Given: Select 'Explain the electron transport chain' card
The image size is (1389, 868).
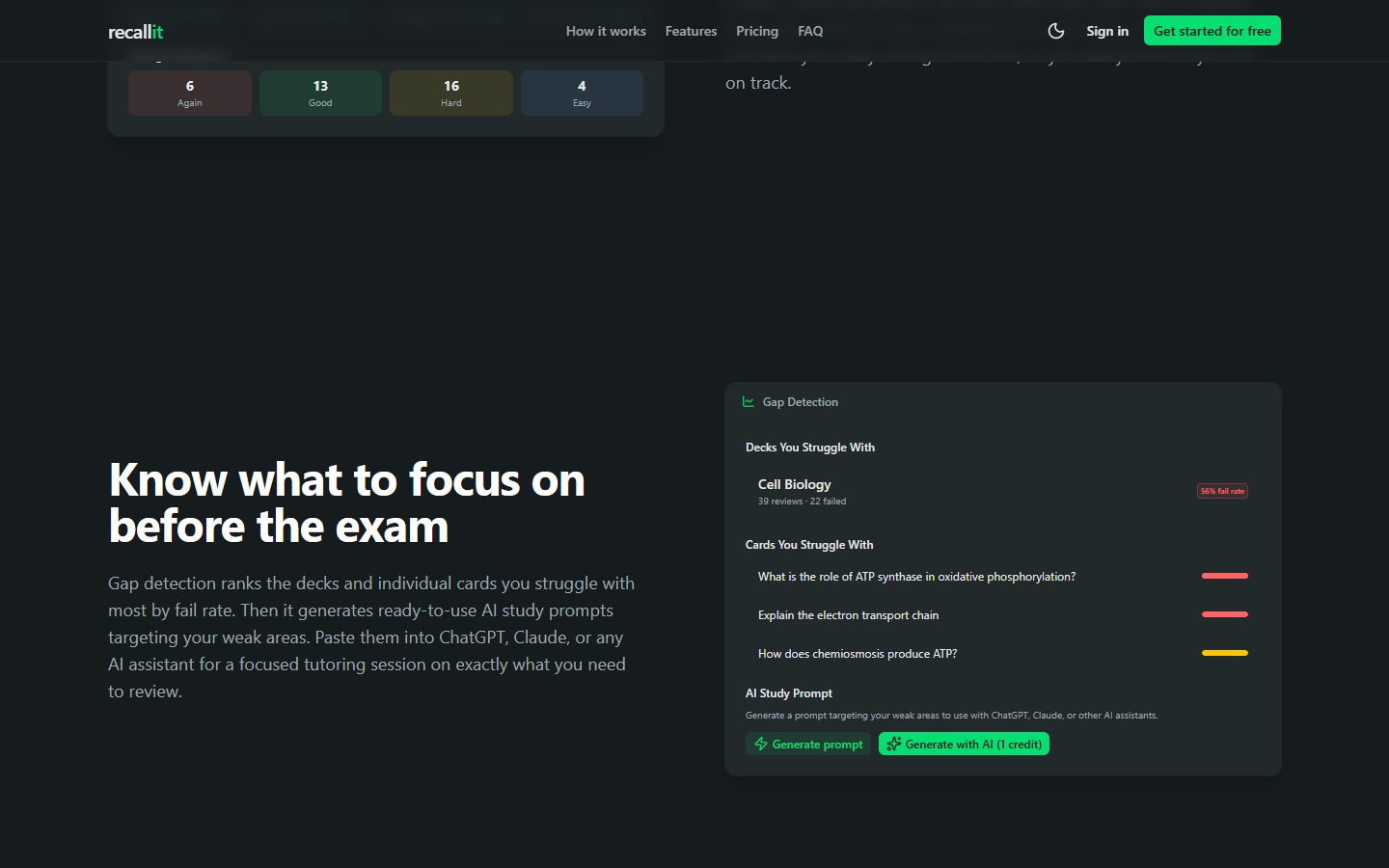Looking at the screenshot, I should click(x=1003, y=615).
